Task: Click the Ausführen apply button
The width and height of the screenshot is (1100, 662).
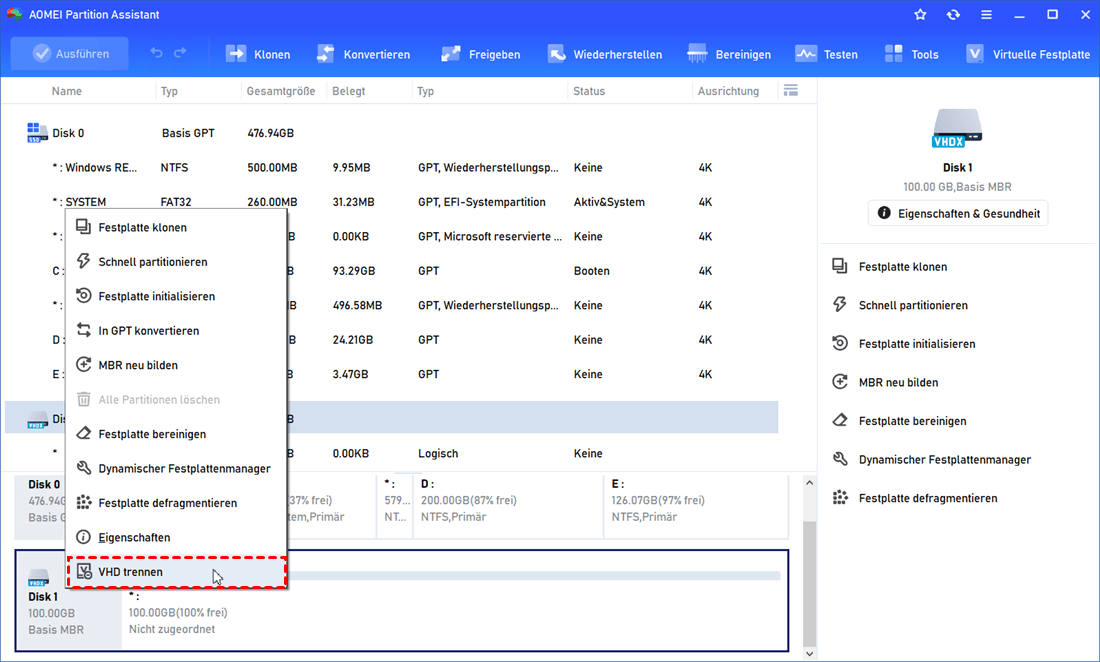Action: [69, 54]
